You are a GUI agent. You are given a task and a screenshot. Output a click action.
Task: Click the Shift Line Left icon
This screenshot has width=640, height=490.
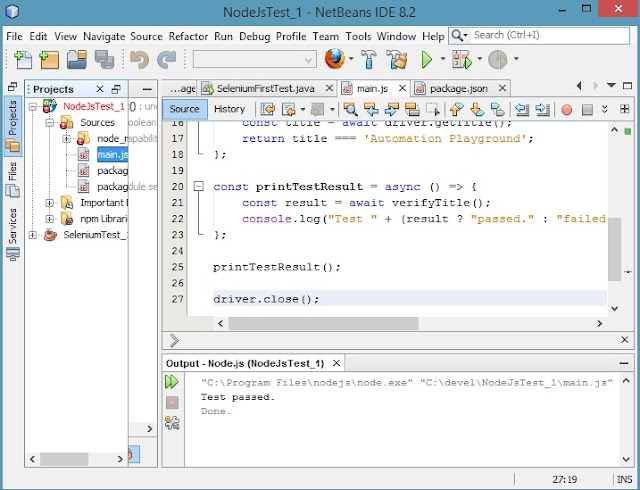[522, 109]
